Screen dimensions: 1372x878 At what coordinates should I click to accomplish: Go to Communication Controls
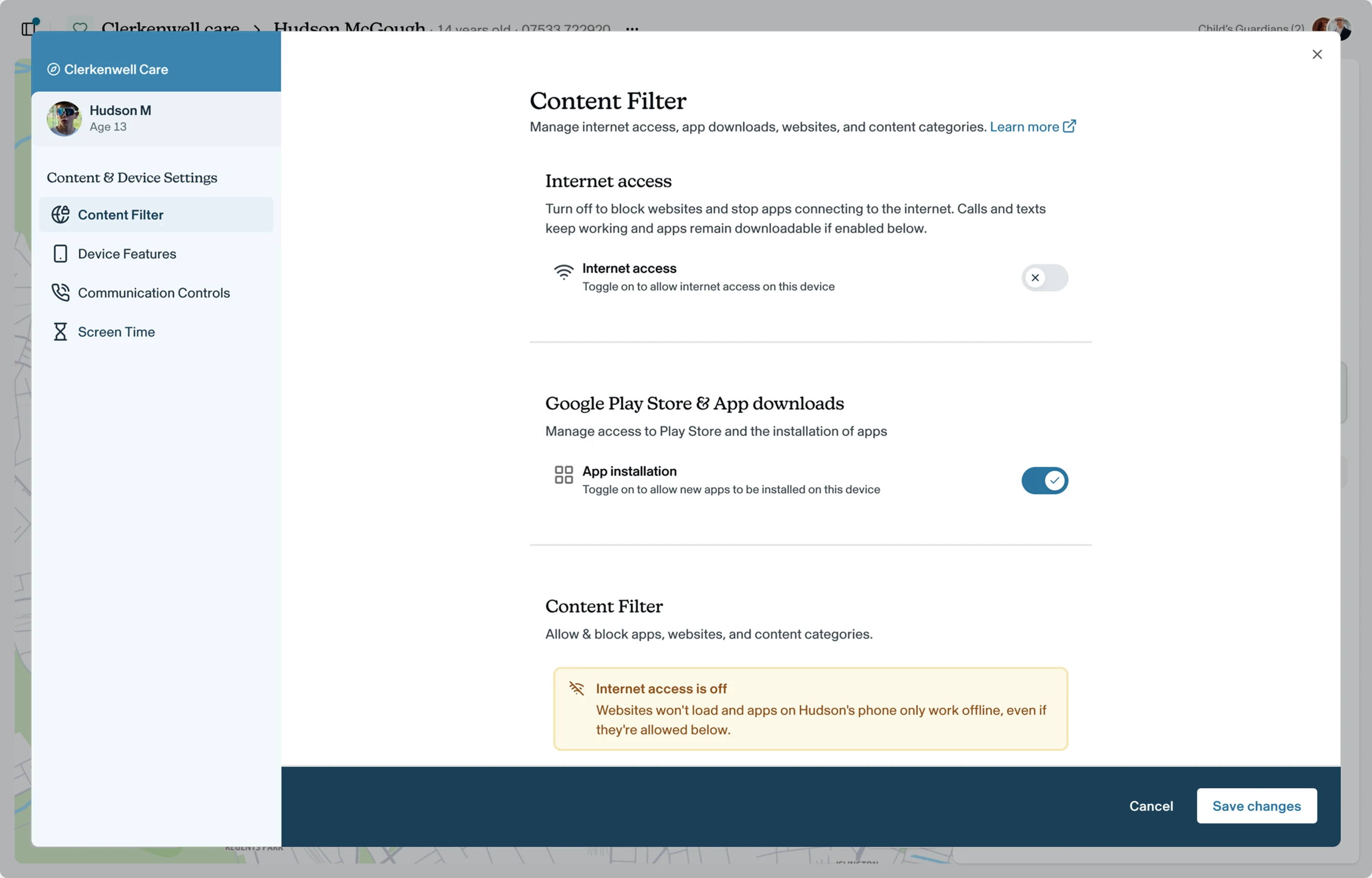(x=156, y=293)
